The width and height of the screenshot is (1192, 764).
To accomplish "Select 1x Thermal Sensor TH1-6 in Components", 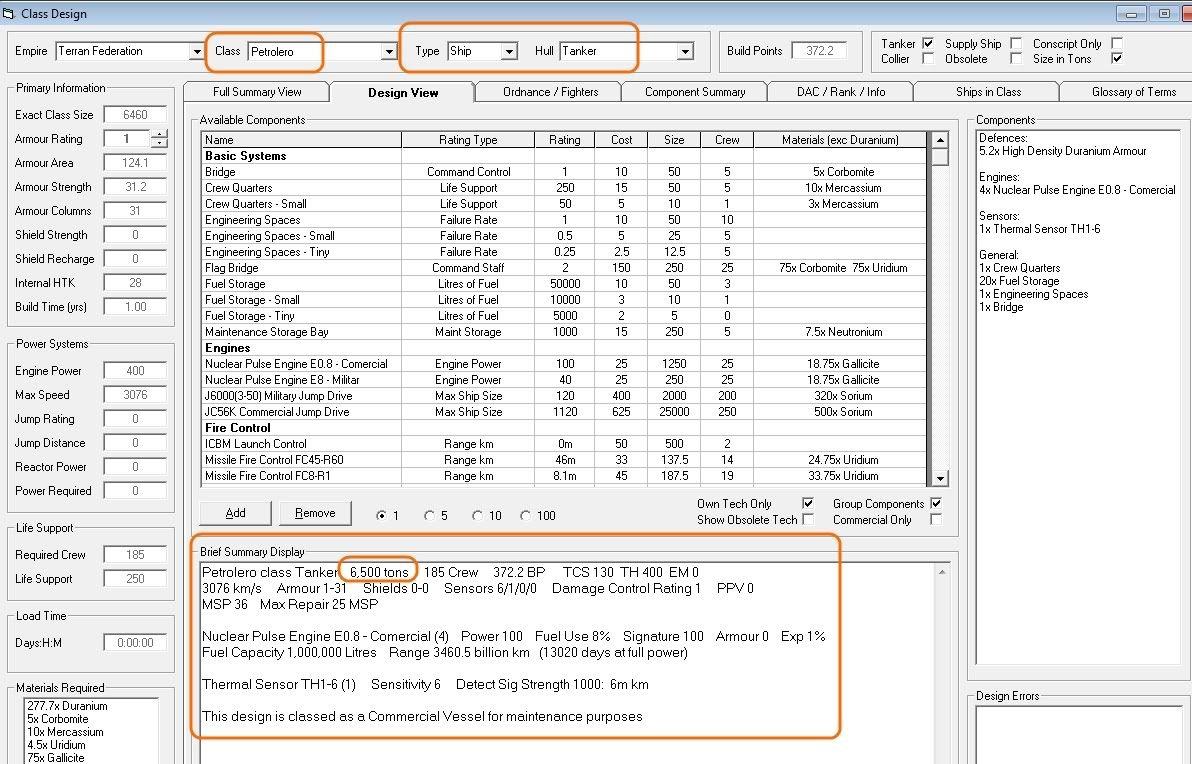I will click(x=1039, y=229).
